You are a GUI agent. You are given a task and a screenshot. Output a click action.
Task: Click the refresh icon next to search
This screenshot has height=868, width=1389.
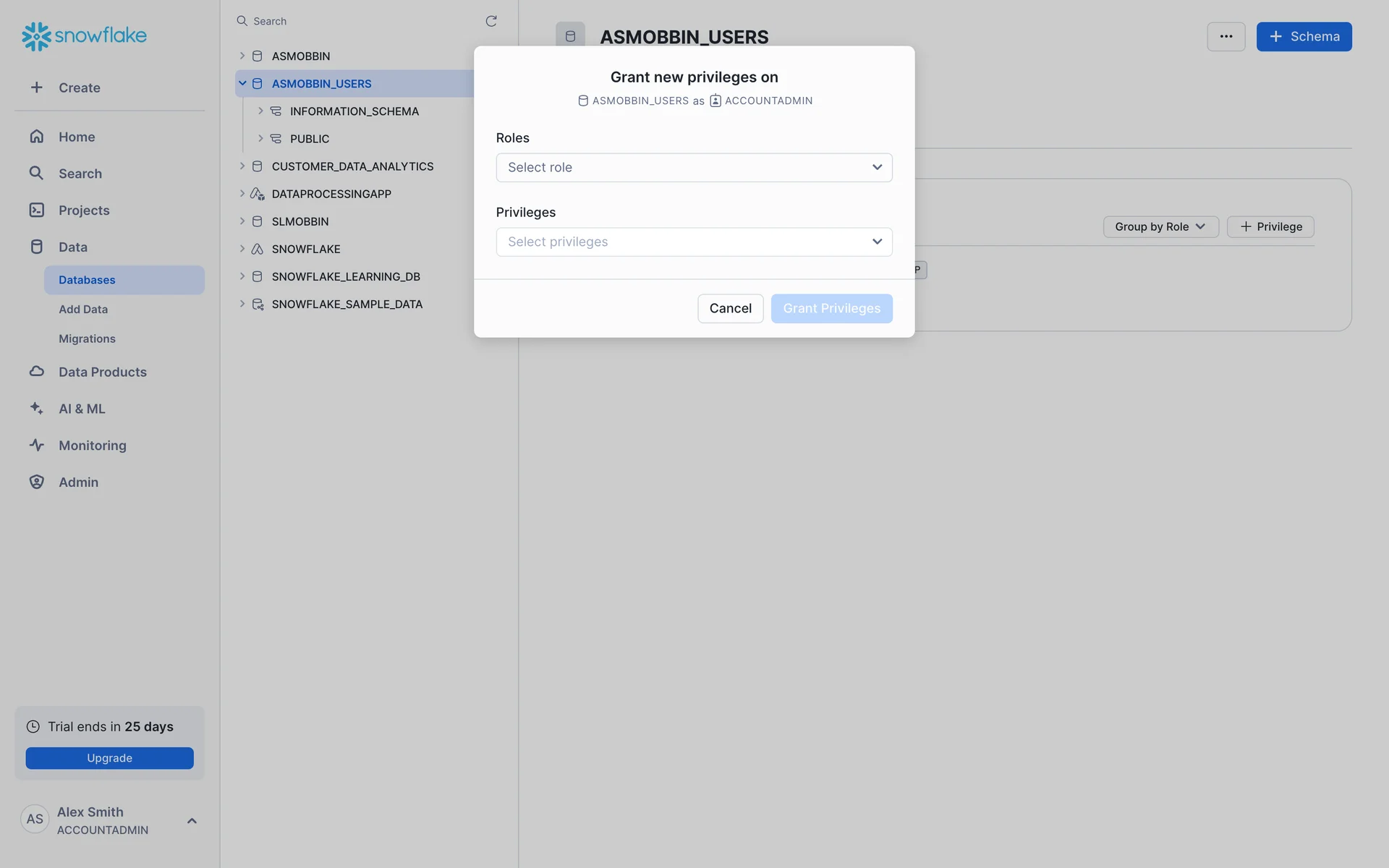click(x=491, y=21)
